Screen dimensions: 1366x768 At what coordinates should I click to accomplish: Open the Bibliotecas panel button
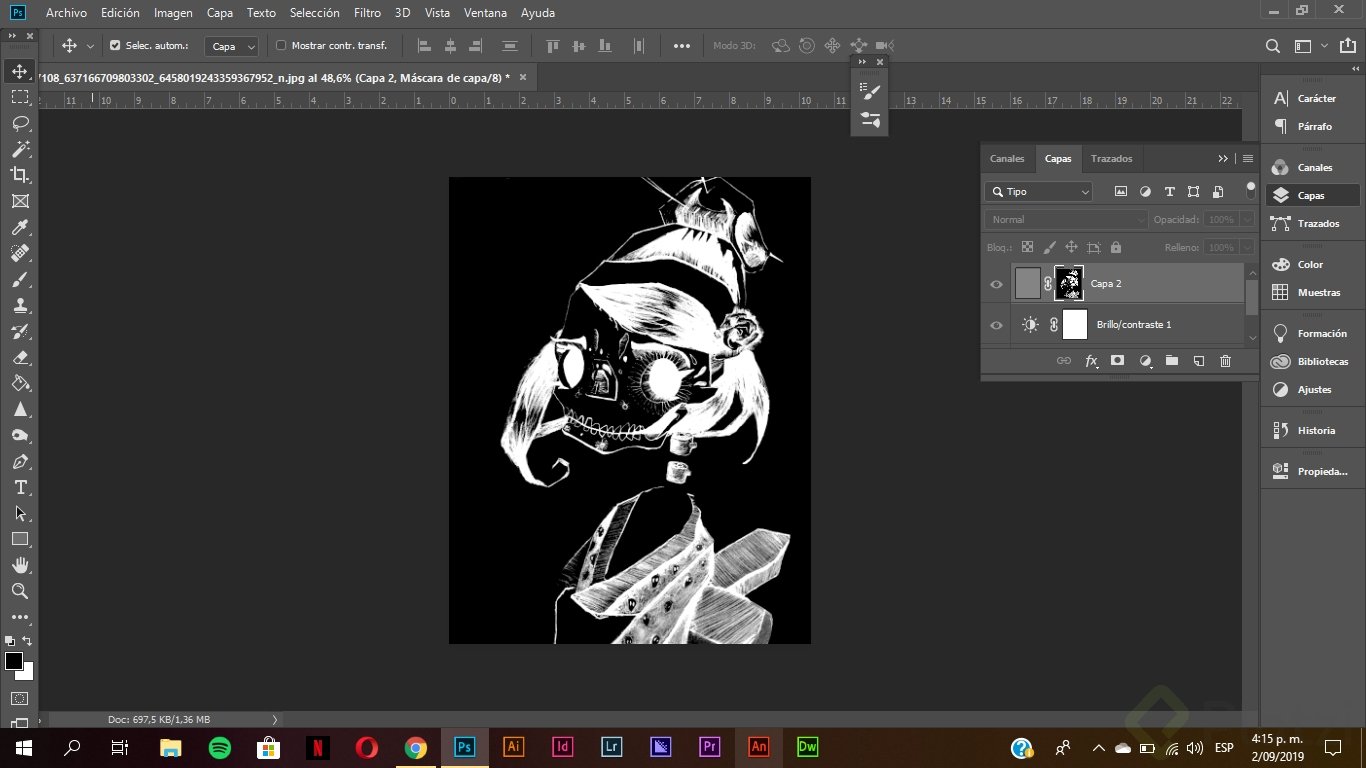click(x=1313, y=362)
